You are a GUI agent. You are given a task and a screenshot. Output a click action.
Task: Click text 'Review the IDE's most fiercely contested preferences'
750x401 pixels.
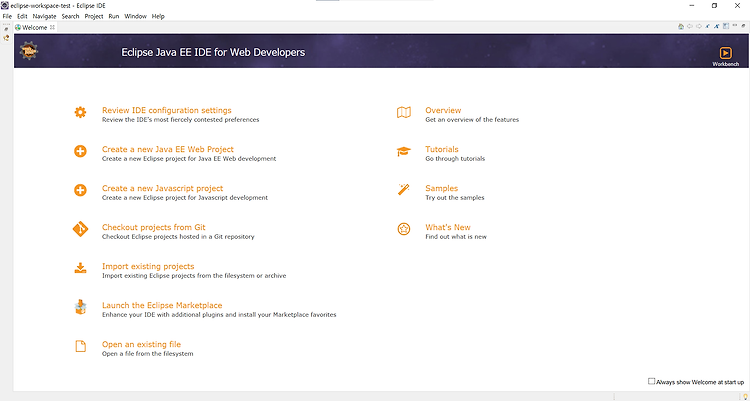pos(180,120)
